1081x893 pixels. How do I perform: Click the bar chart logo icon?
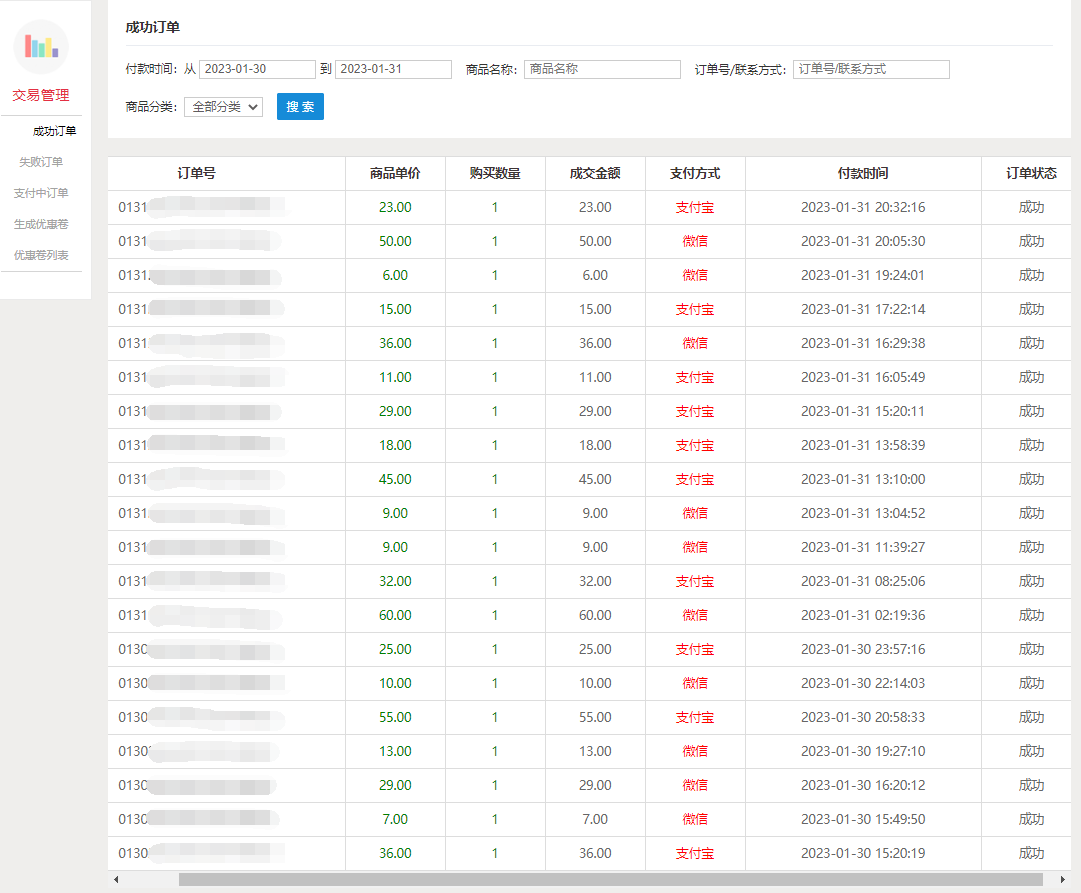(x=41, y=47)
